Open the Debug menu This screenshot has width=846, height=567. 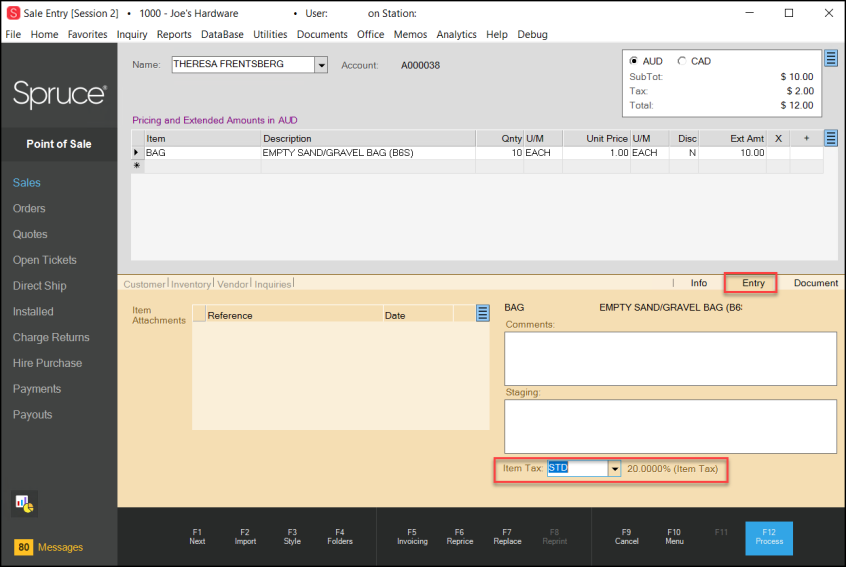coord(533,35)
